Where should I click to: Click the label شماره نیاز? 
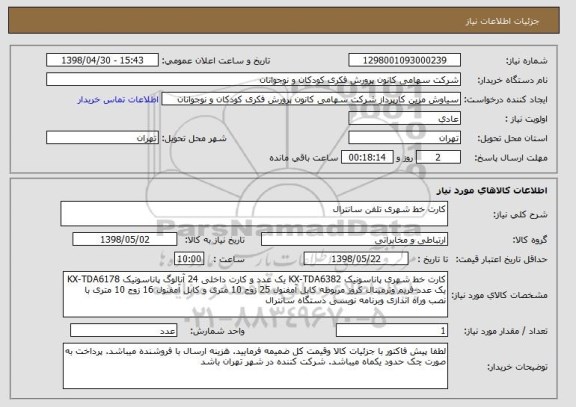pyautogui.click(x=527, y=61)
